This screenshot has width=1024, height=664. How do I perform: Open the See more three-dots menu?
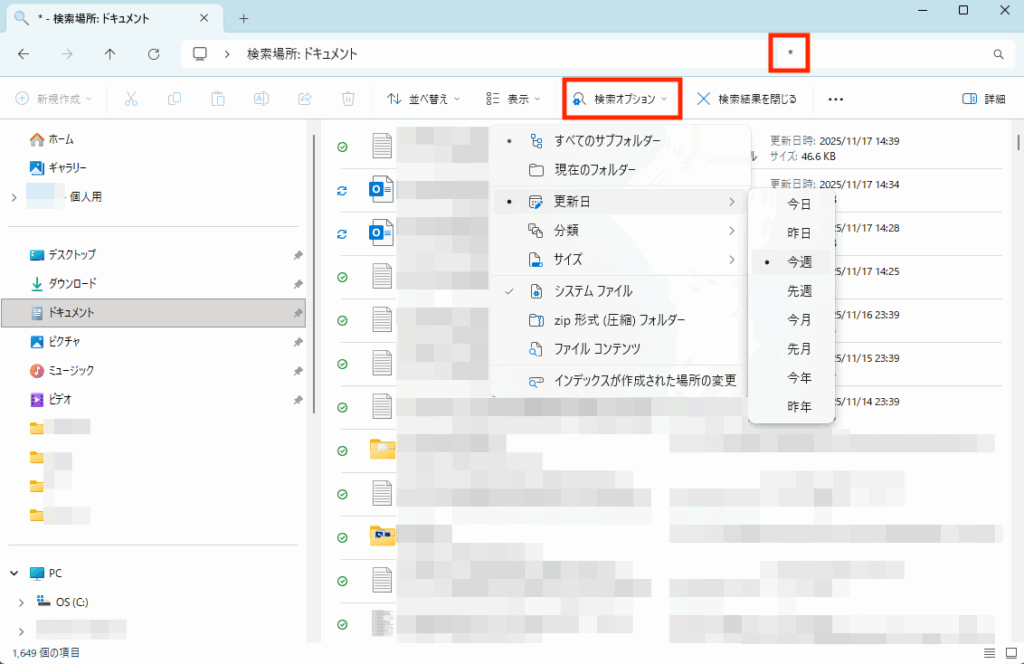pos(836,99)
